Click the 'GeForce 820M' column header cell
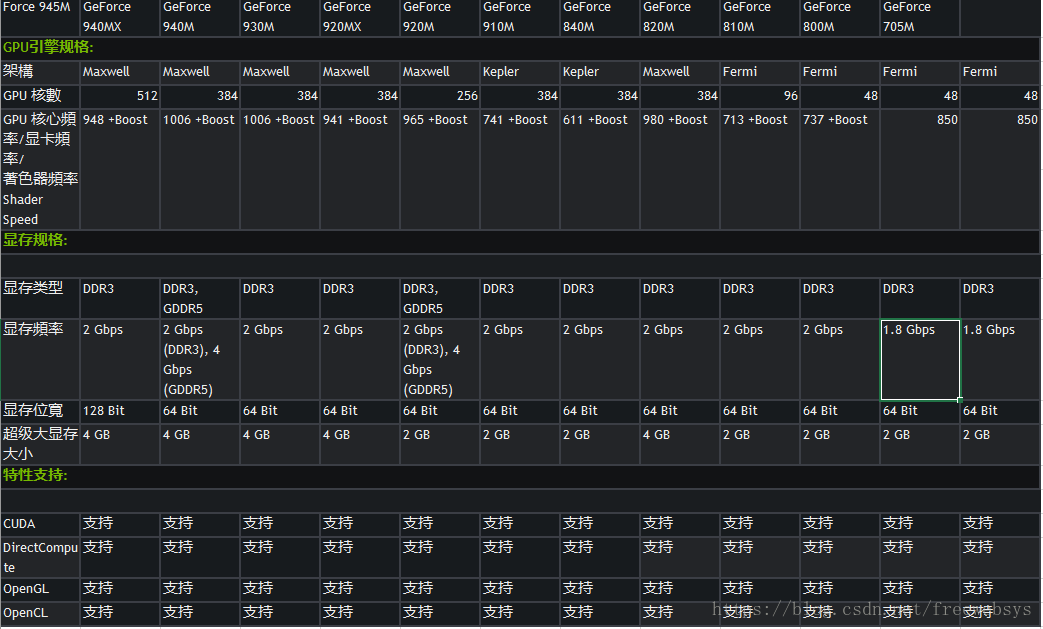 [680, 17]
